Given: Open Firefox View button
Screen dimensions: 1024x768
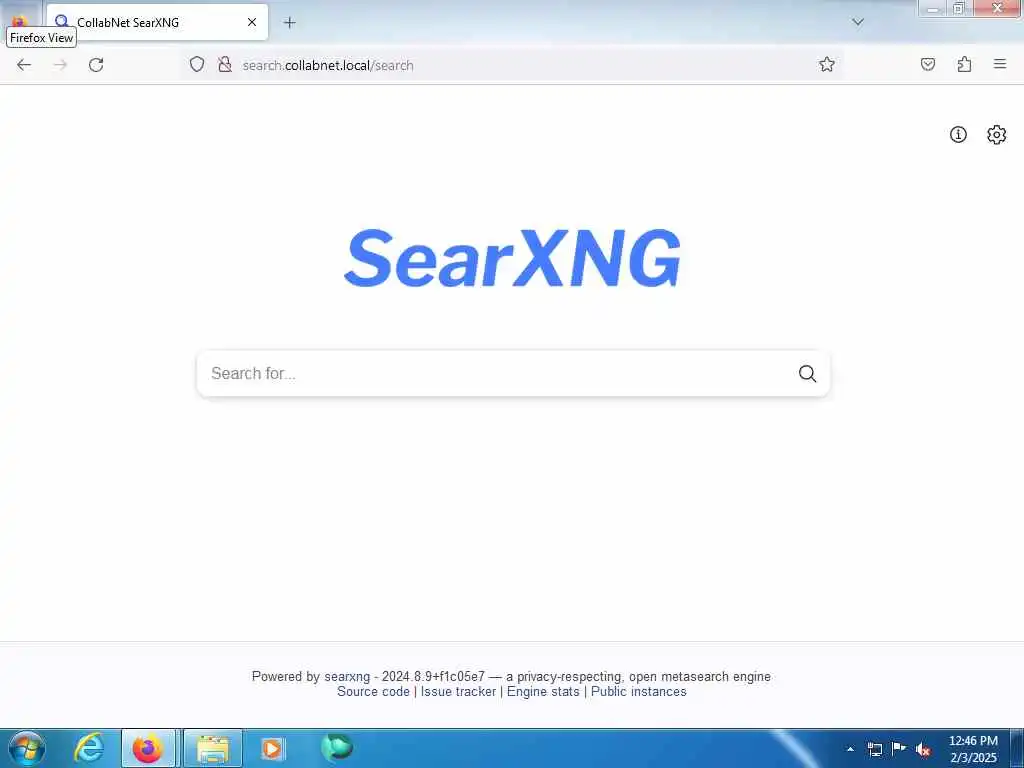Looking at the screenshot, I should click(18, 21).
